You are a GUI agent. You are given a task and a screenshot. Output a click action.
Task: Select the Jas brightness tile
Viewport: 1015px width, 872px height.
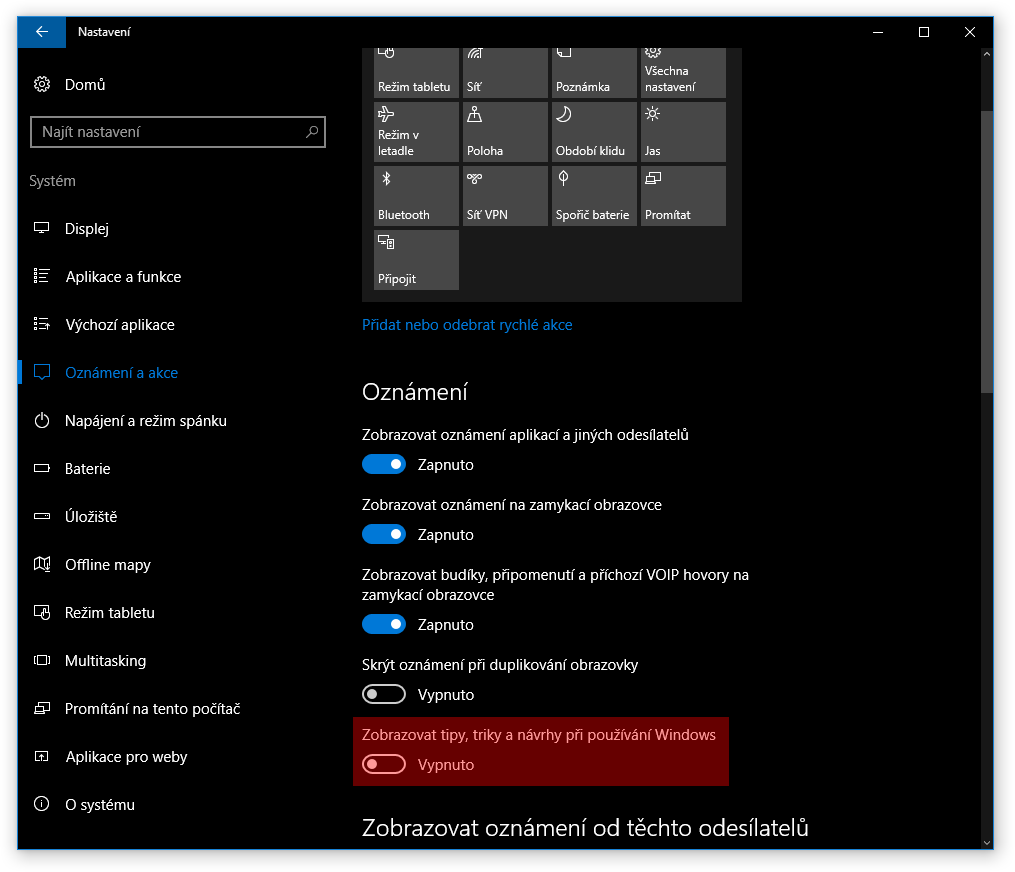pos(683,132)
